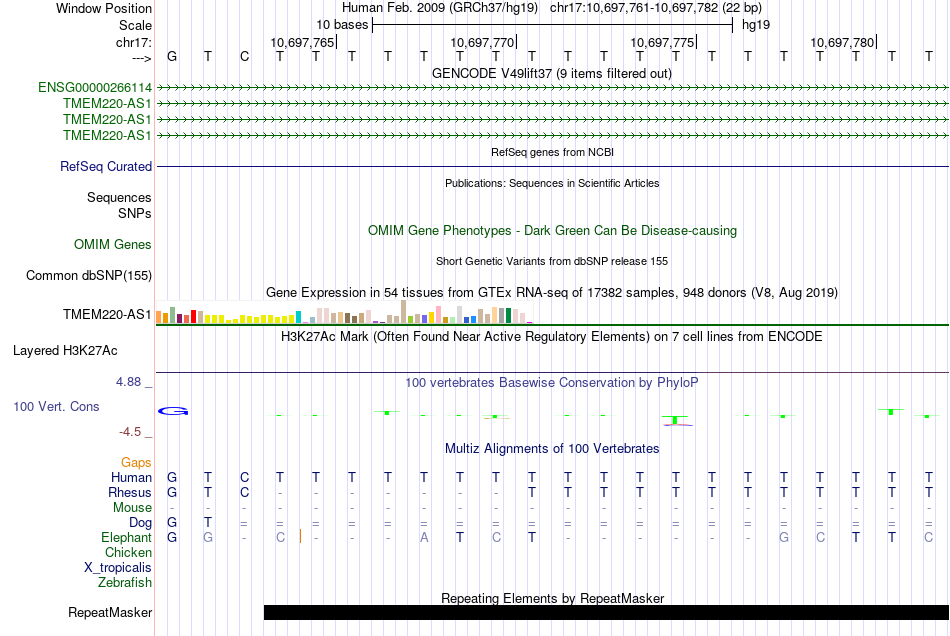This screenshot has width=950, height=636.
Task: Open Short Genetic Variants from dbSNP title
Action: coord(552,261)
